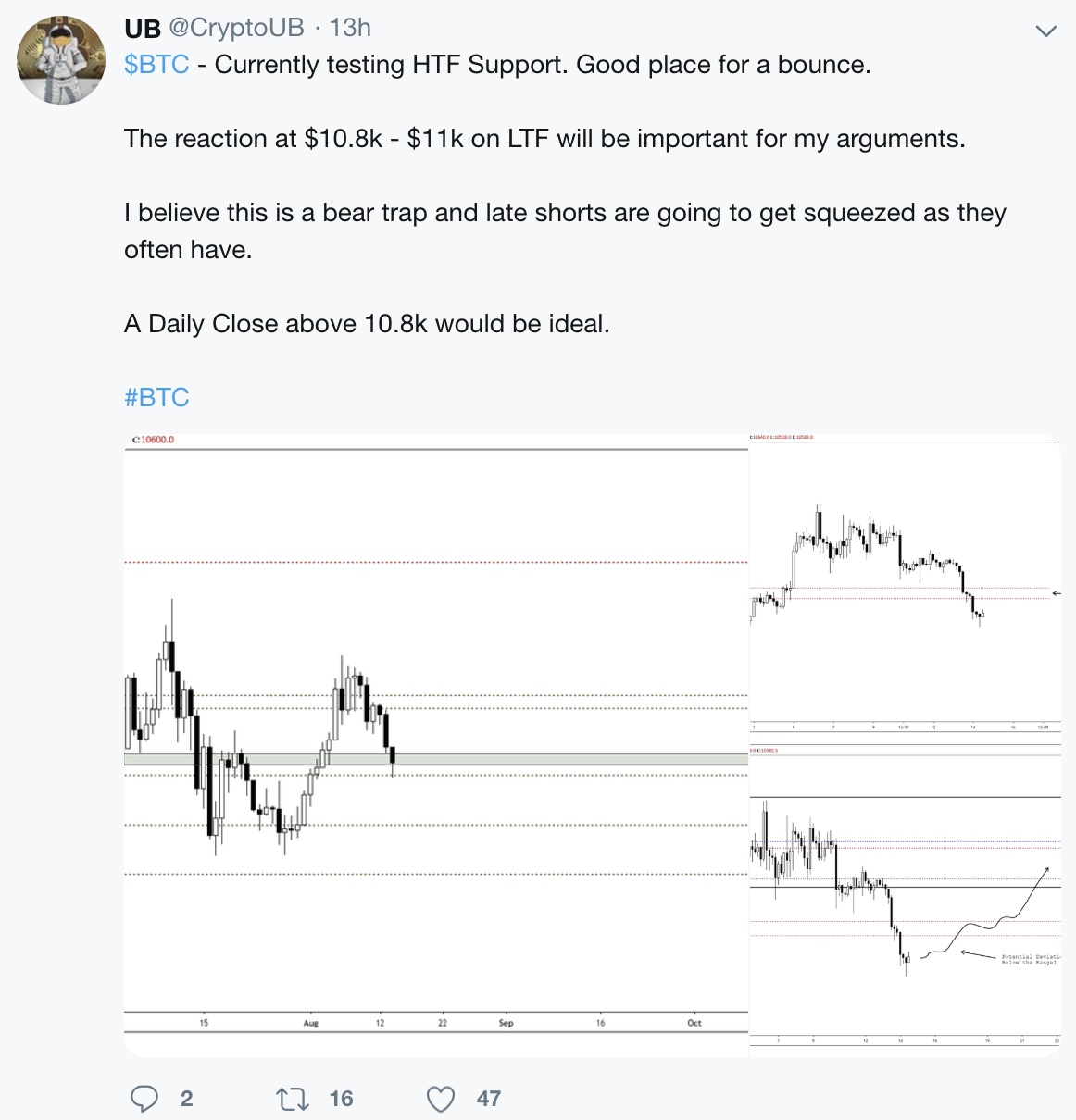
Task: Click the retweet count 16
Action: click(x=341, y=1099)
